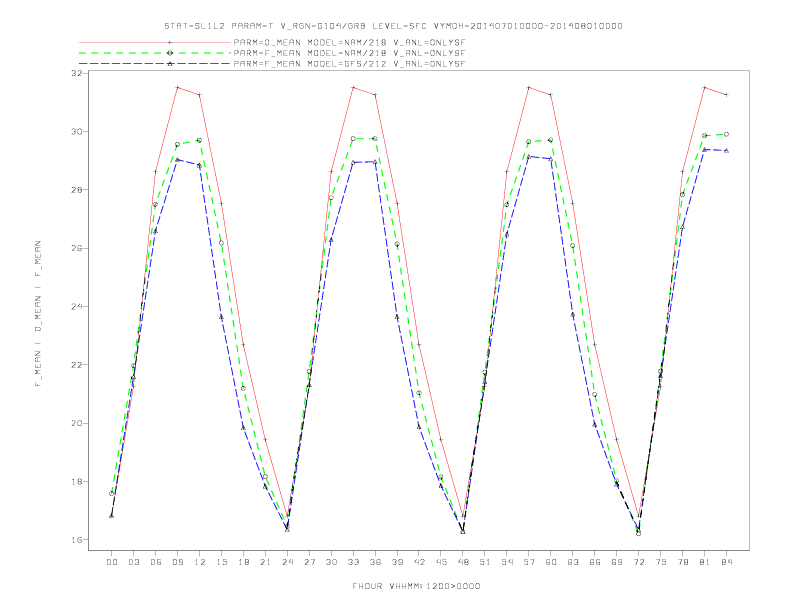
Task: Click x-axis forecast hour label 15
Action: tap(221, 562)
